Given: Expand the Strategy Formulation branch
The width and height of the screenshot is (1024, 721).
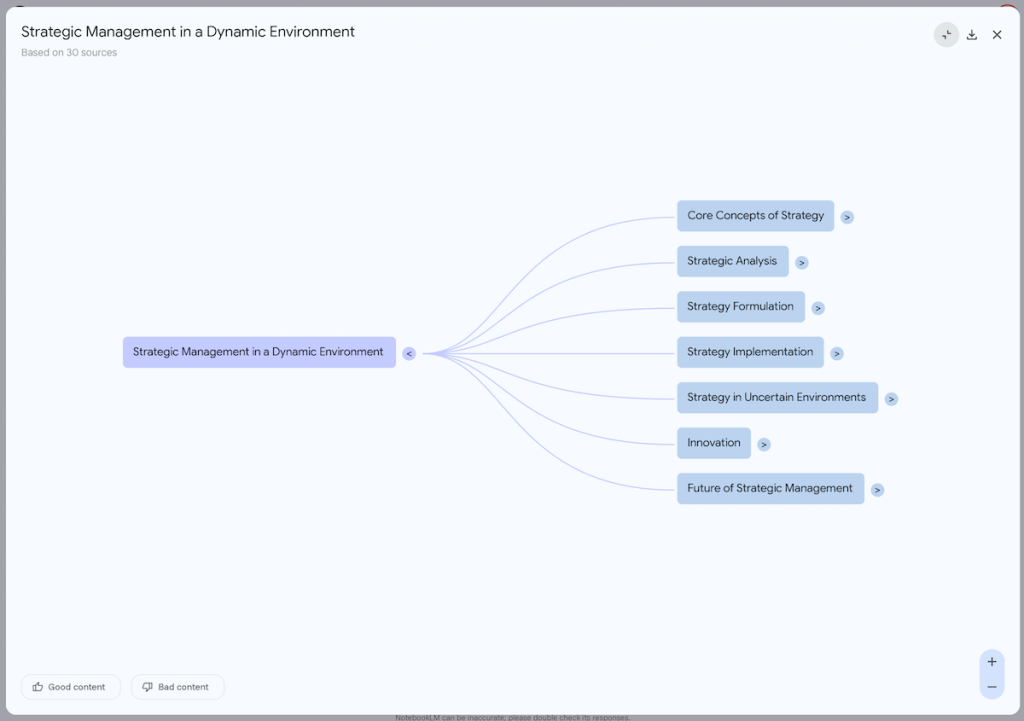Looking at the screenshot, I should point(818,308).
